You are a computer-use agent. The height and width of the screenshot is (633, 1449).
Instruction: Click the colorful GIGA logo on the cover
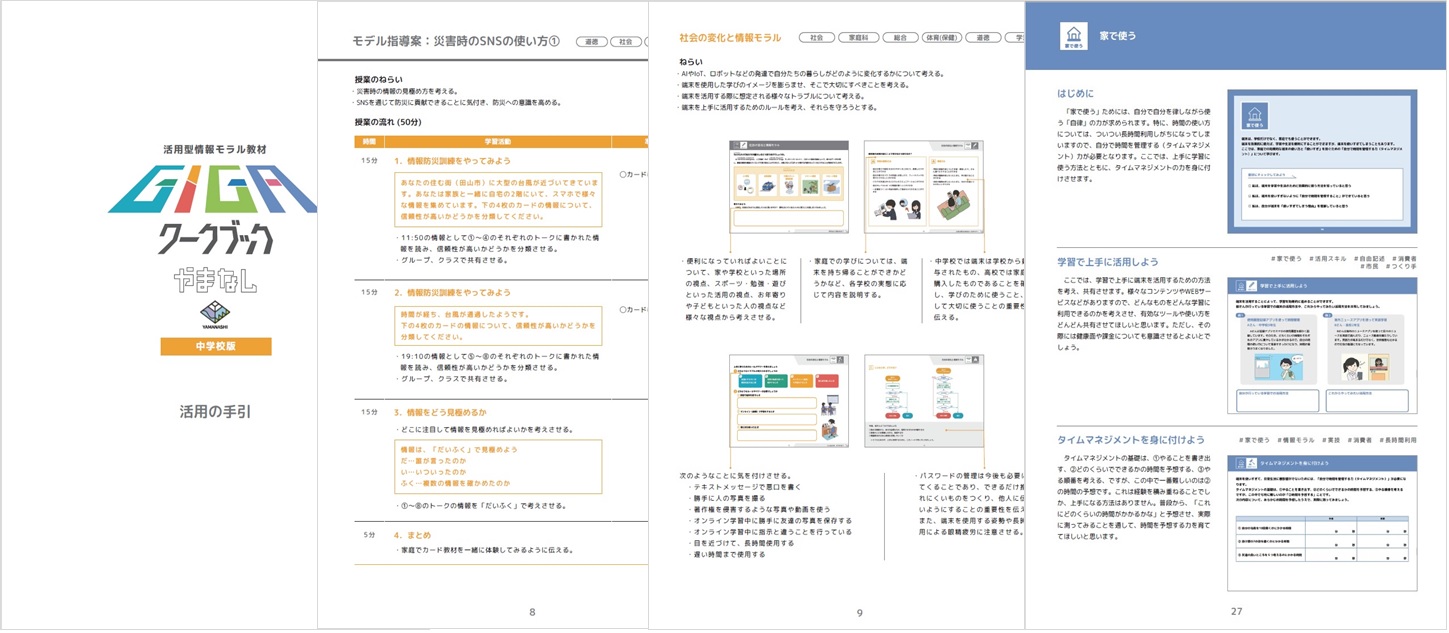[213, 190]
